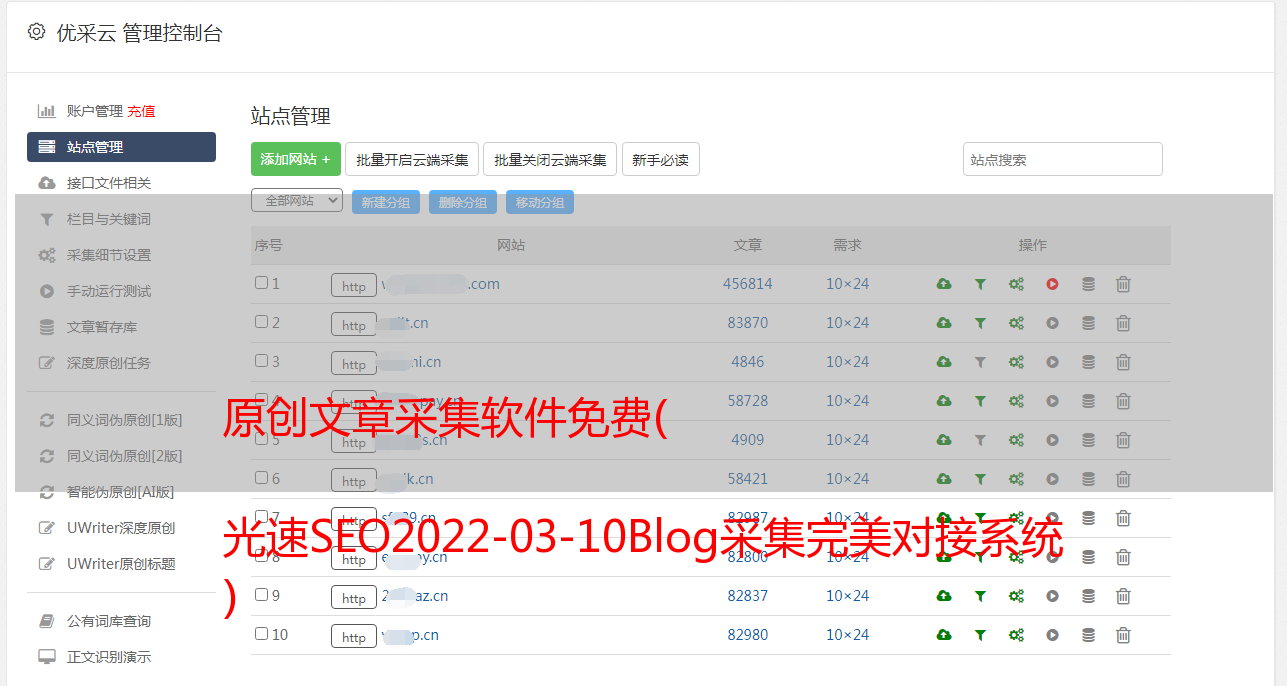The height and width of the screenshot is (686, 1287).
Task: Click the gray filter icon in row 5
Action: pos(980,440)
